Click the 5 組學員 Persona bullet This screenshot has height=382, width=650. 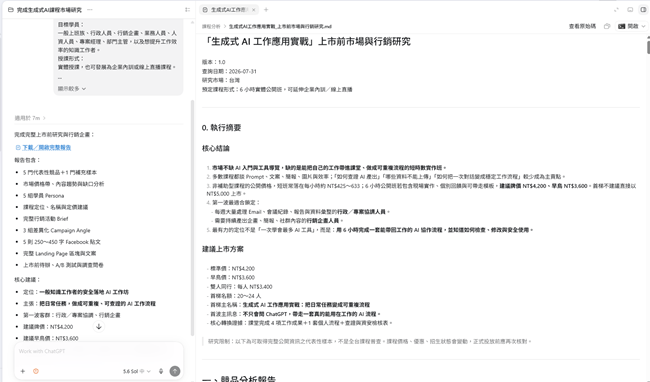point(44,196)
